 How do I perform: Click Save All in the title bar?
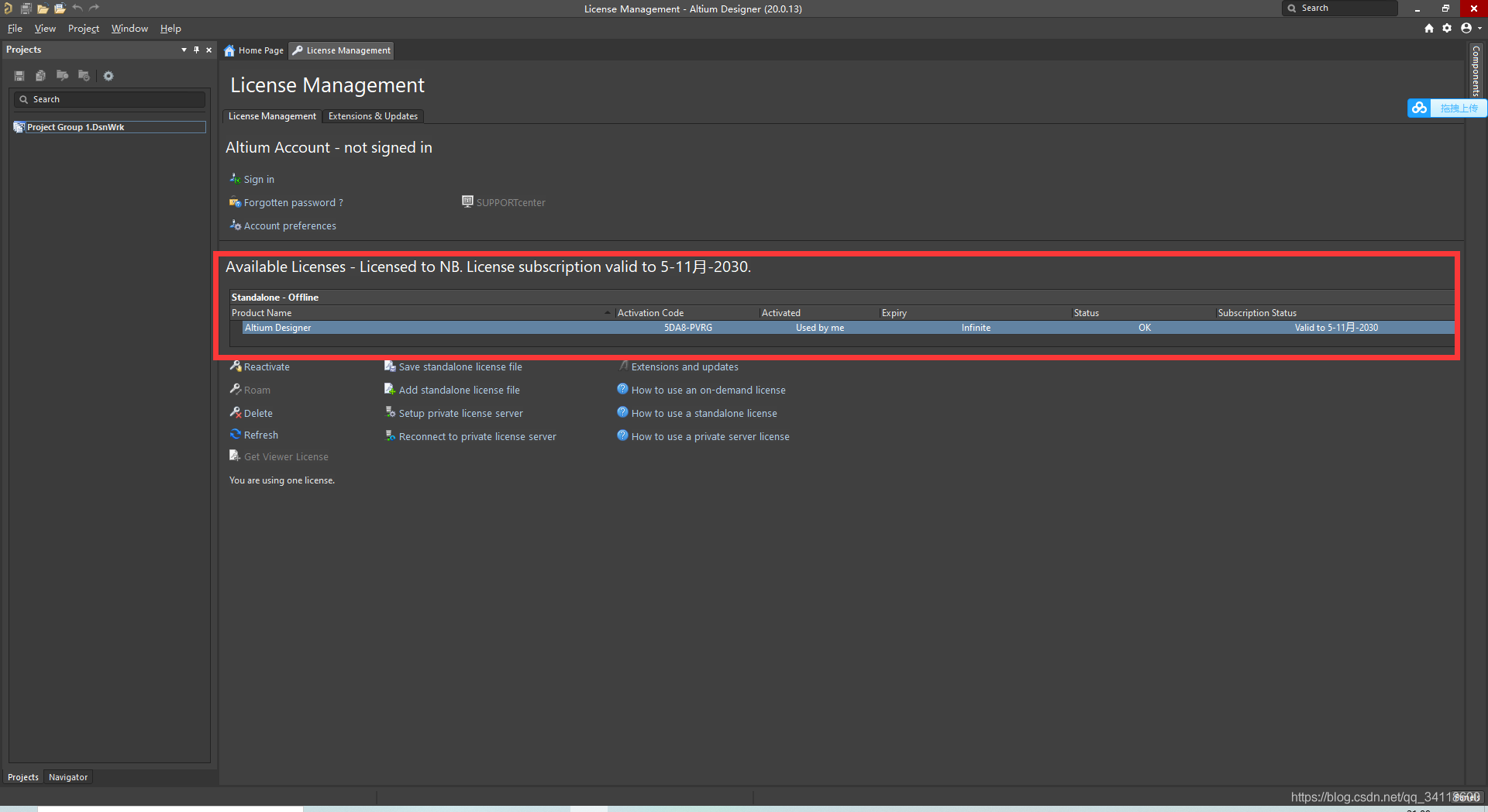(x=26, y=9)
